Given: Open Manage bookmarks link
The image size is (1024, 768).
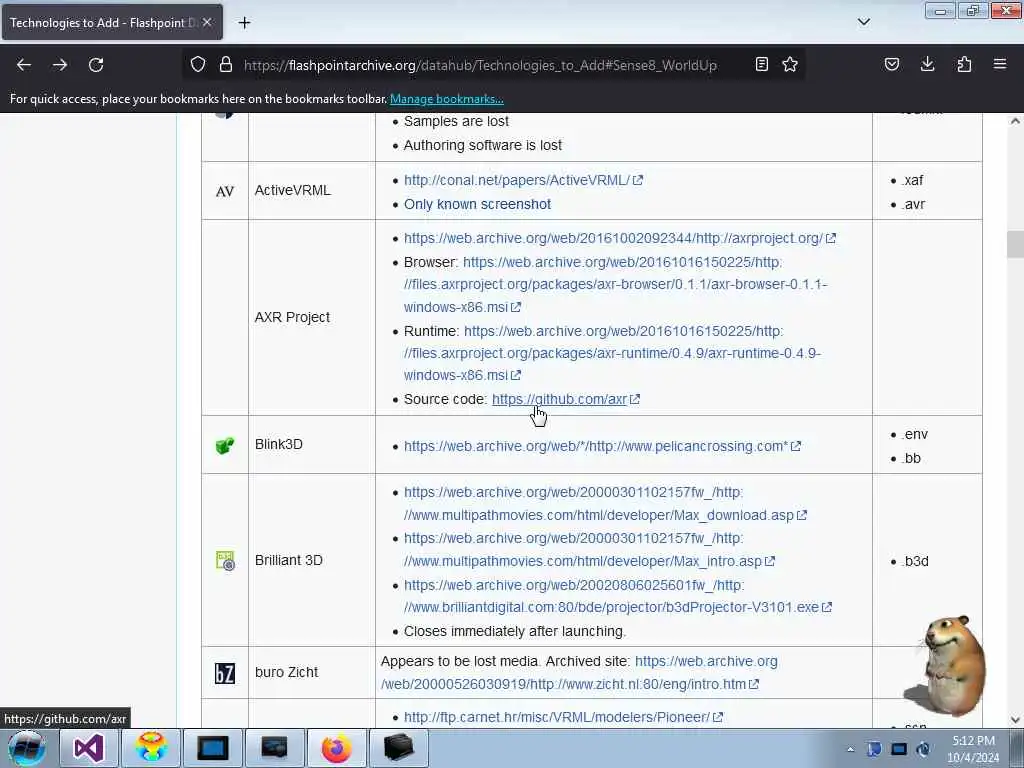Looking at the screenshot, I should [x=447, y=99].
